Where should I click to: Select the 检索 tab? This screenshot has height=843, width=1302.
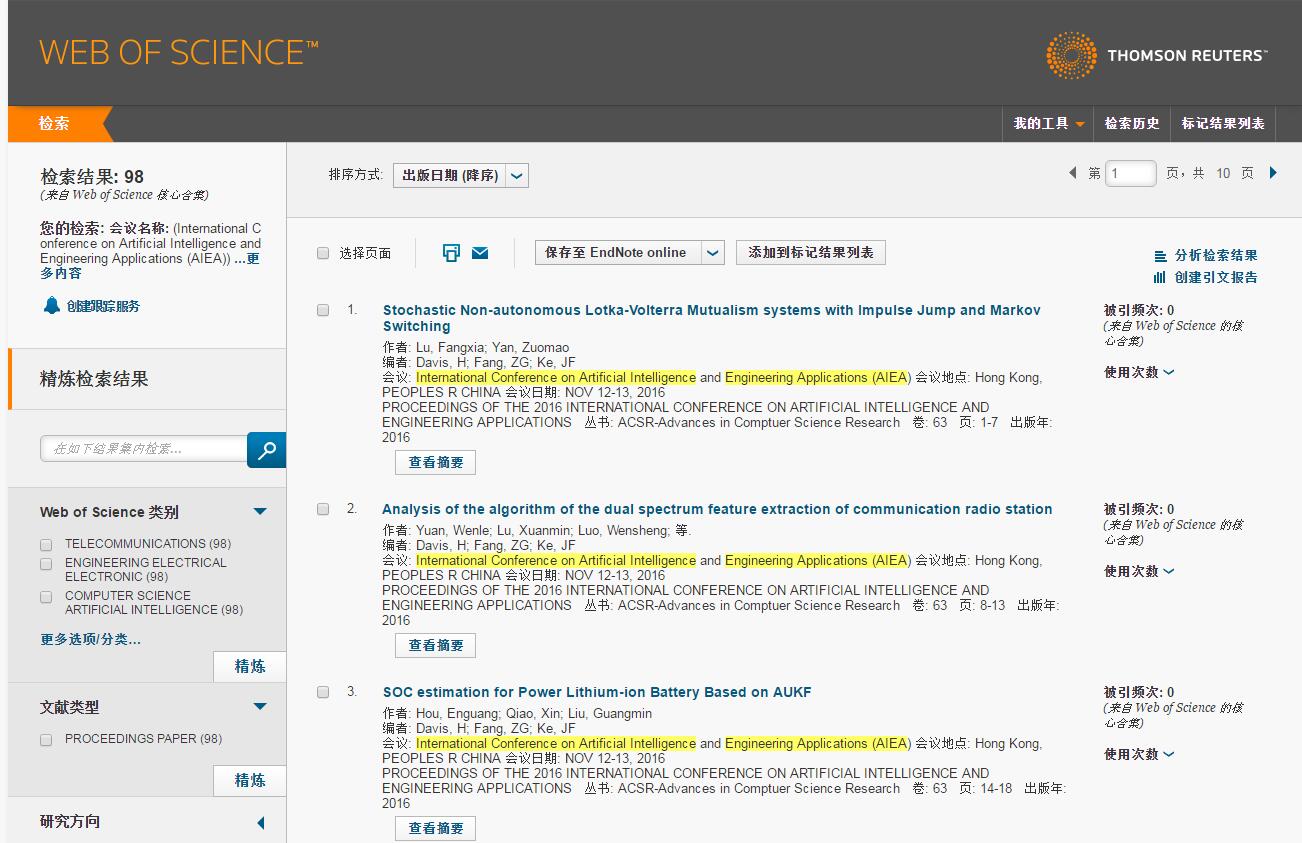(x=54, y=124)
